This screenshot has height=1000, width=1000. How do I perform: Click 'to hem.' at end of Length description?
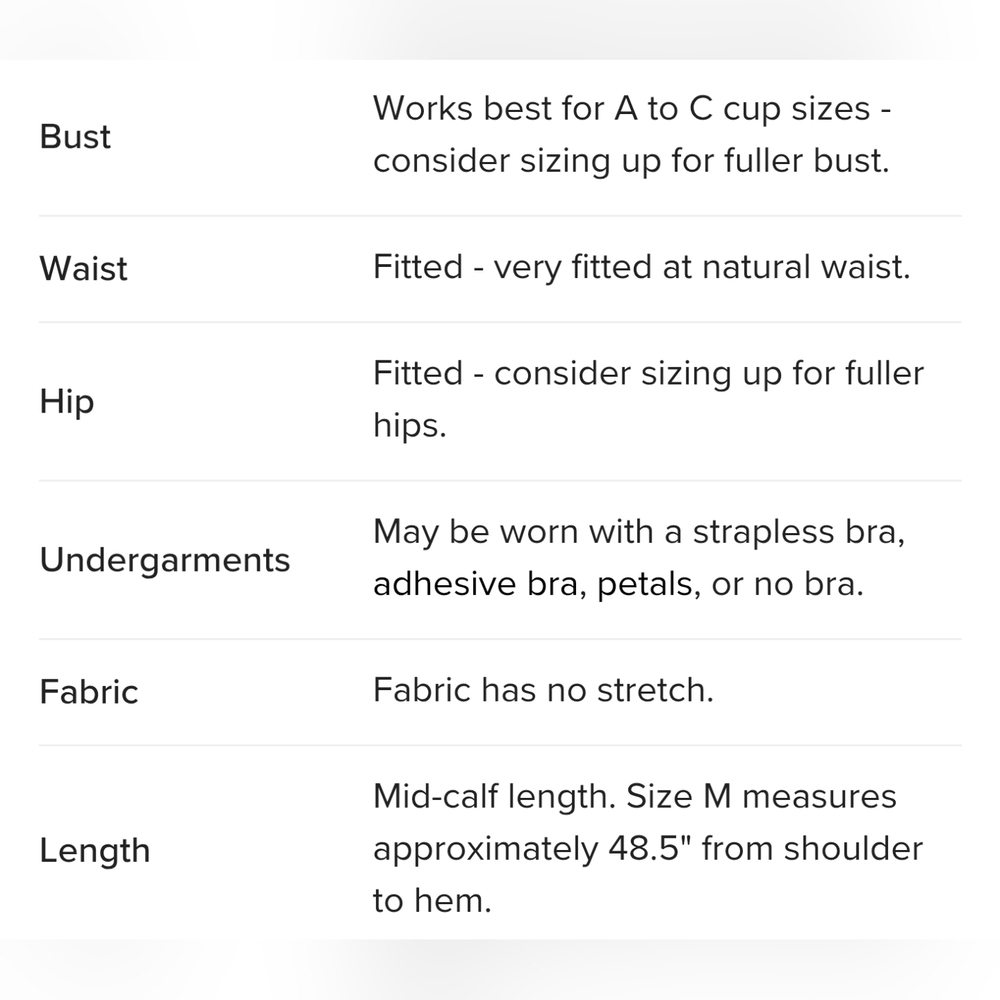(x=432, y=901)
